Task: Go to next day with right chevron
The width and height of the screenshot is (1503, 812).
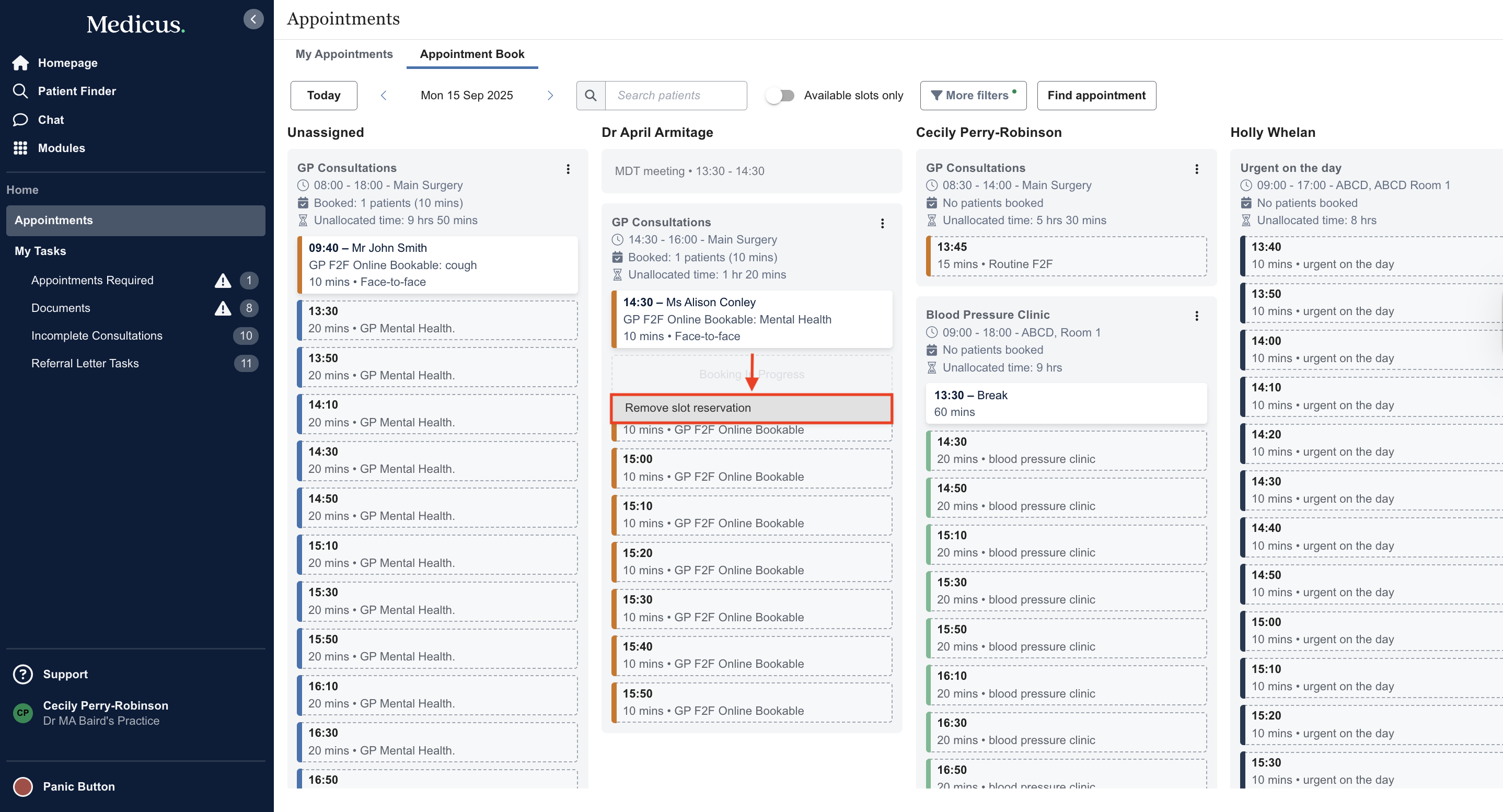Action: coord(550,95)
